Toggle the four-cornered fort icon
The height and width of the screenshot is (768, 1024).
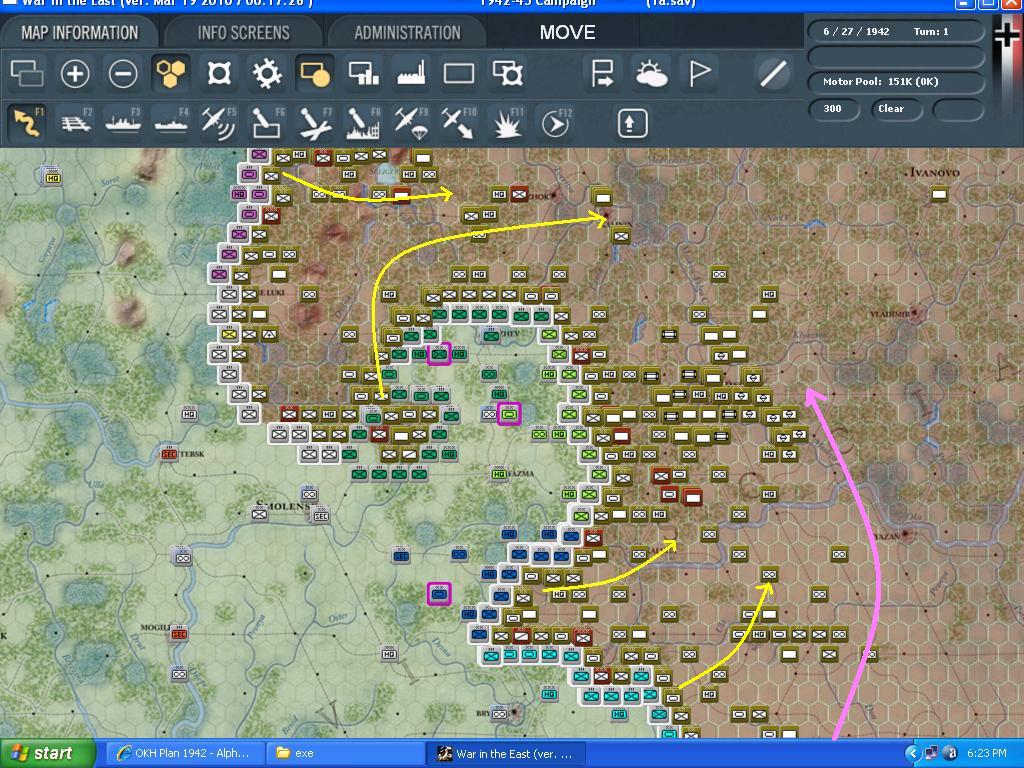(219, 73)
